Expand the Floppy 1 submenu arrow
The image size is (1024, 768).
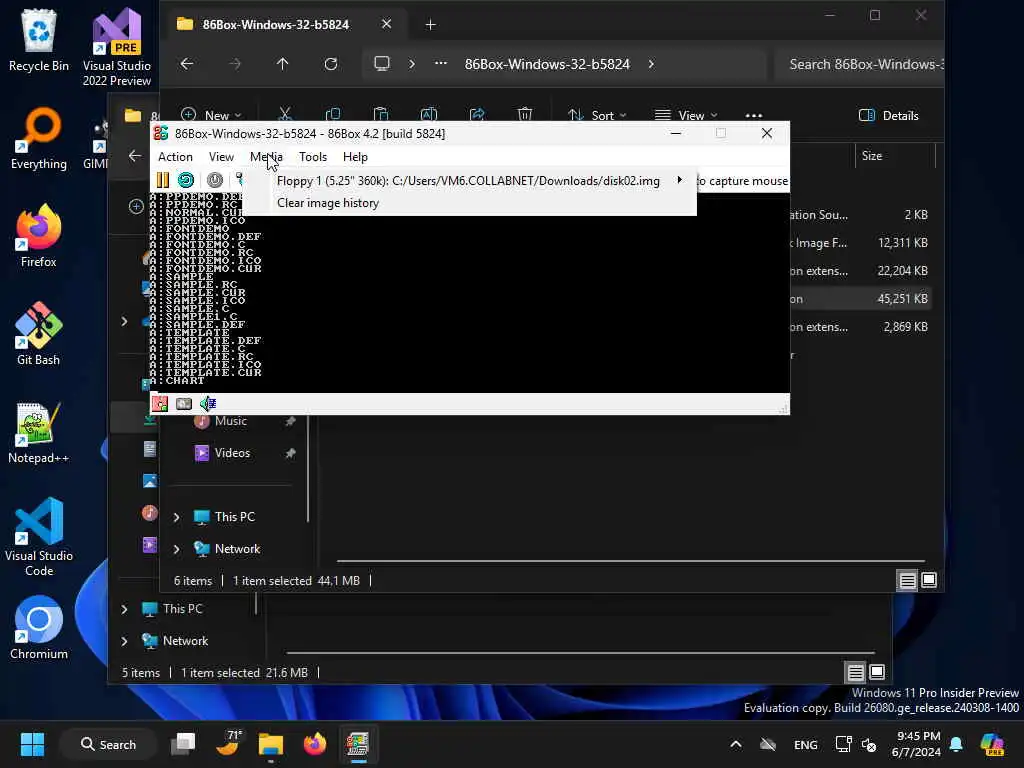[x=680, y=180]
